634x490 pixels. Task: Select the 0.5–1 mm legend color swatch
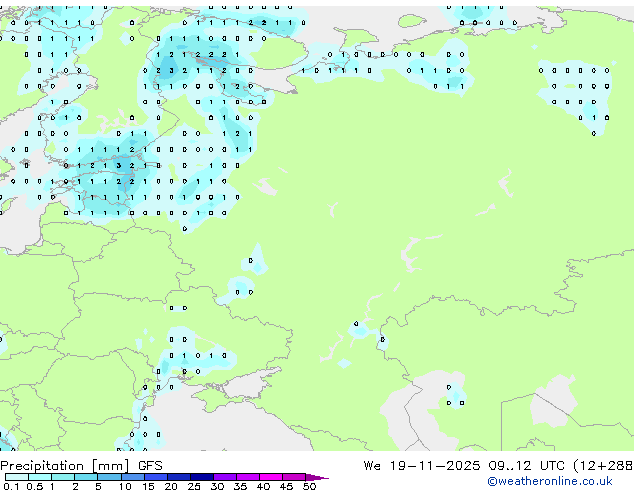click(x=40, y=477)
